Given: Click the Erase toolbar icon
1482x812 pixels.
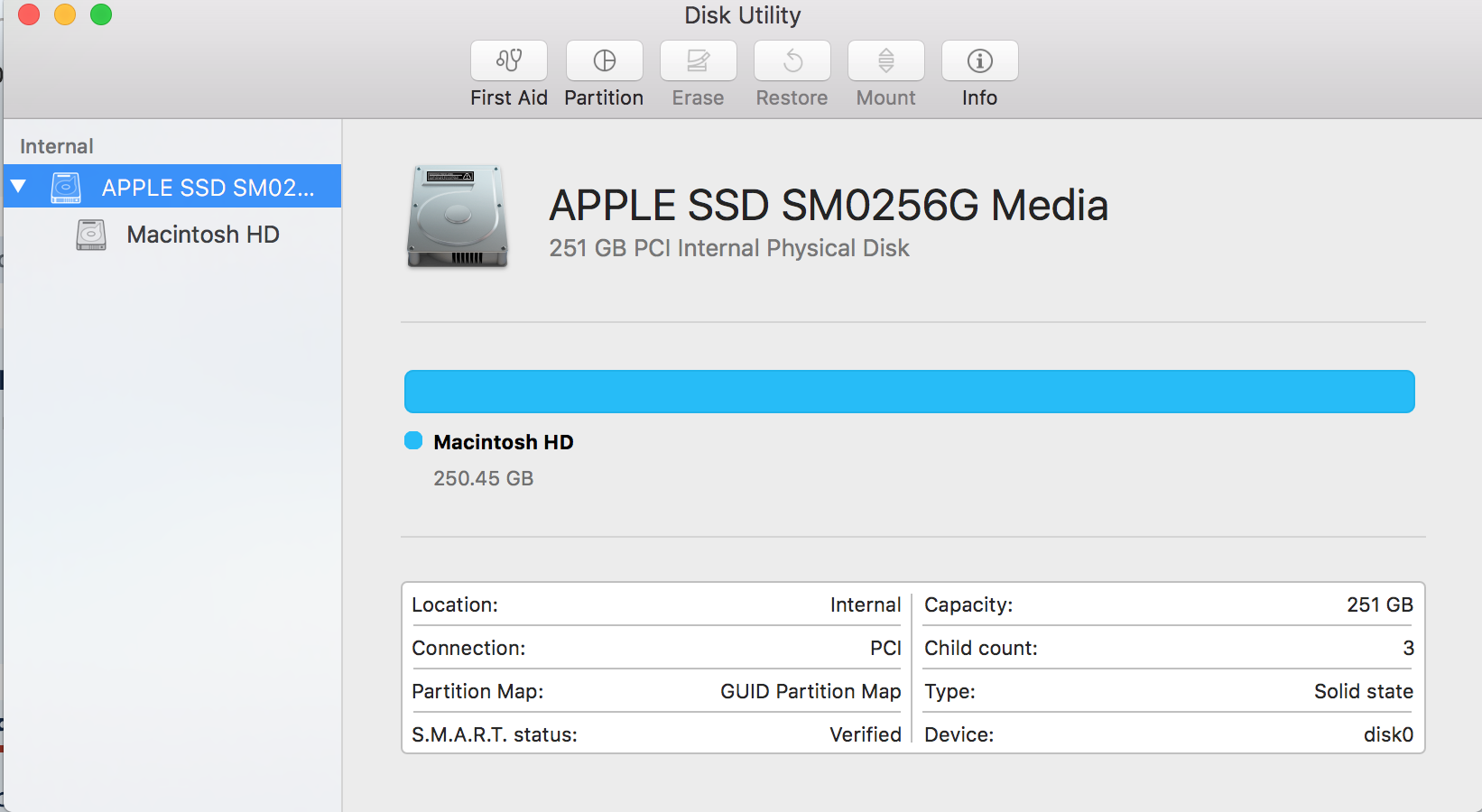Looking at the screenshot, I should tap(699, 60).
